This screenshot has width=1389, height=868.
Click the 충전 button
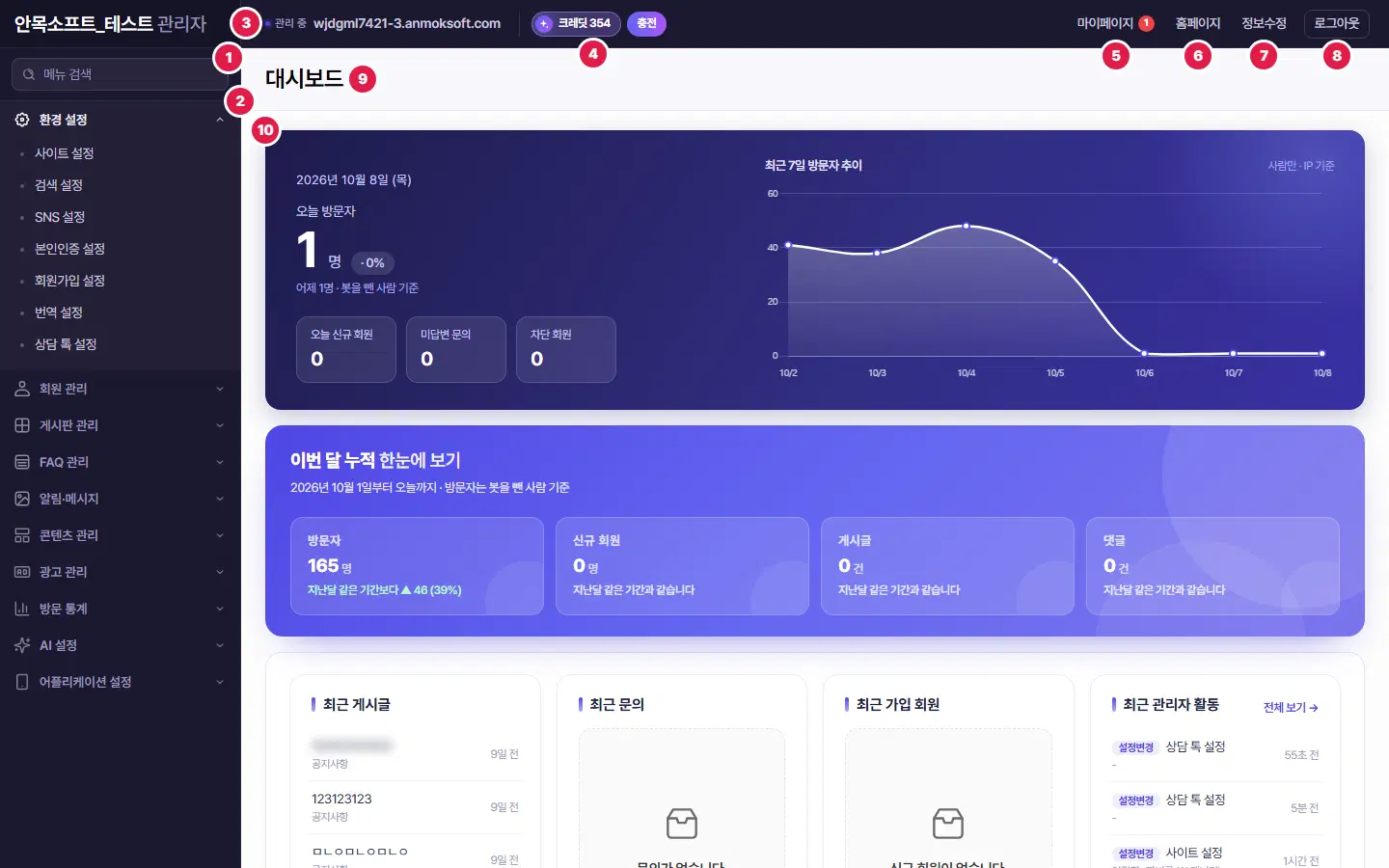[x=646, y=23]
